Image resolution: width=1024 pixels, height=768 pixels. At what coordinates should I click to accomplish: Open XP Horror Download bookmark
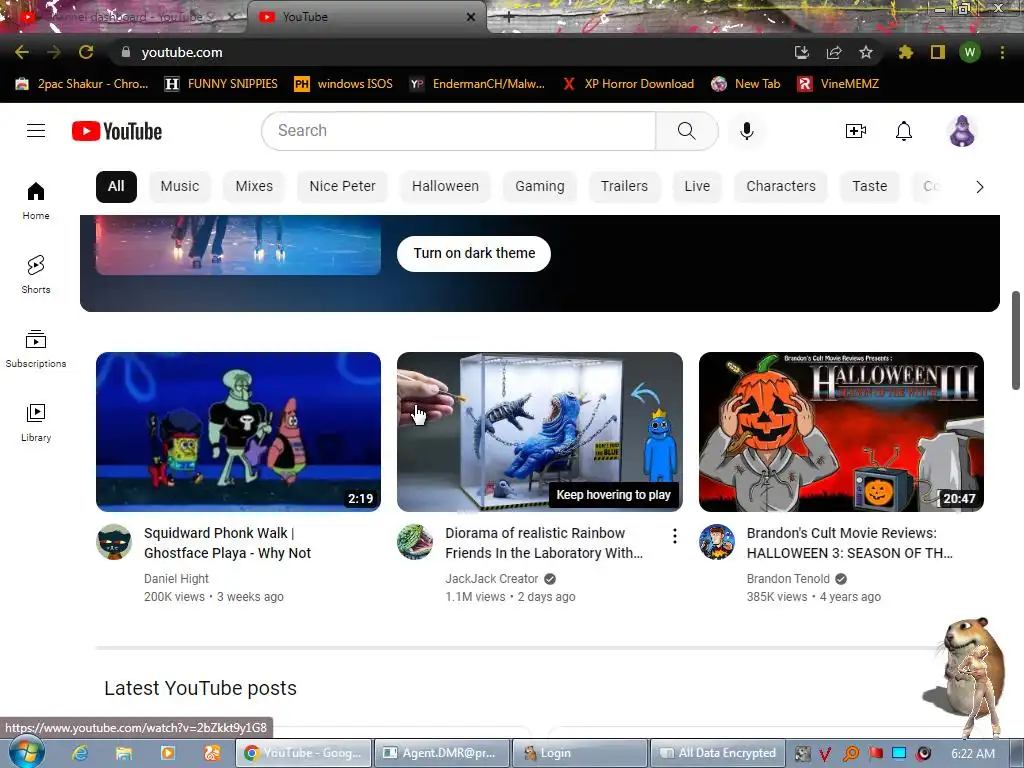click(628, 84)
